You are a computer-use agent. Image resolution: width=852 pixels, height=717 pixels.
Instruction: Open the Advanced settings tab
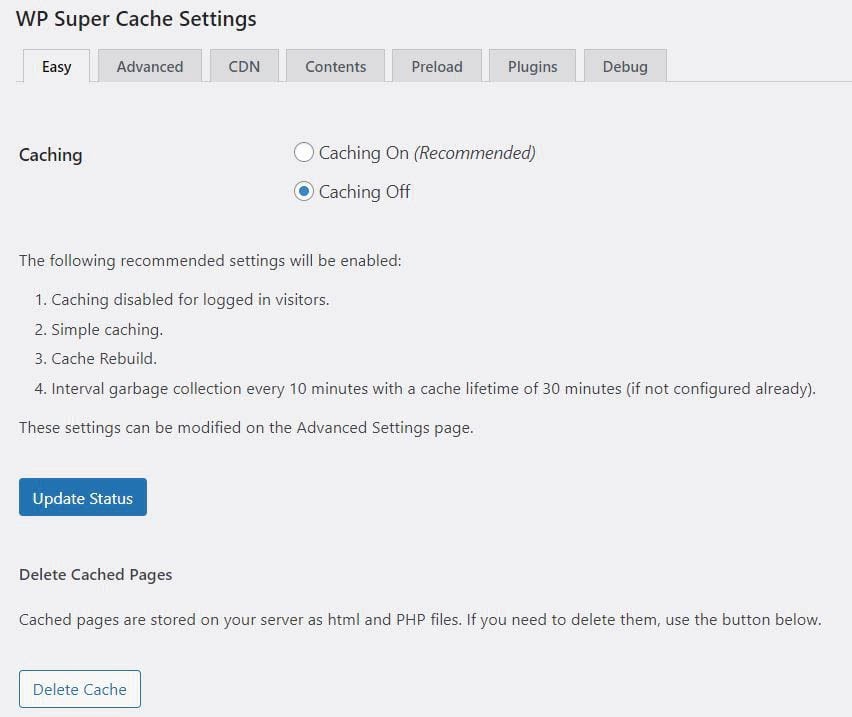point(150,67)
